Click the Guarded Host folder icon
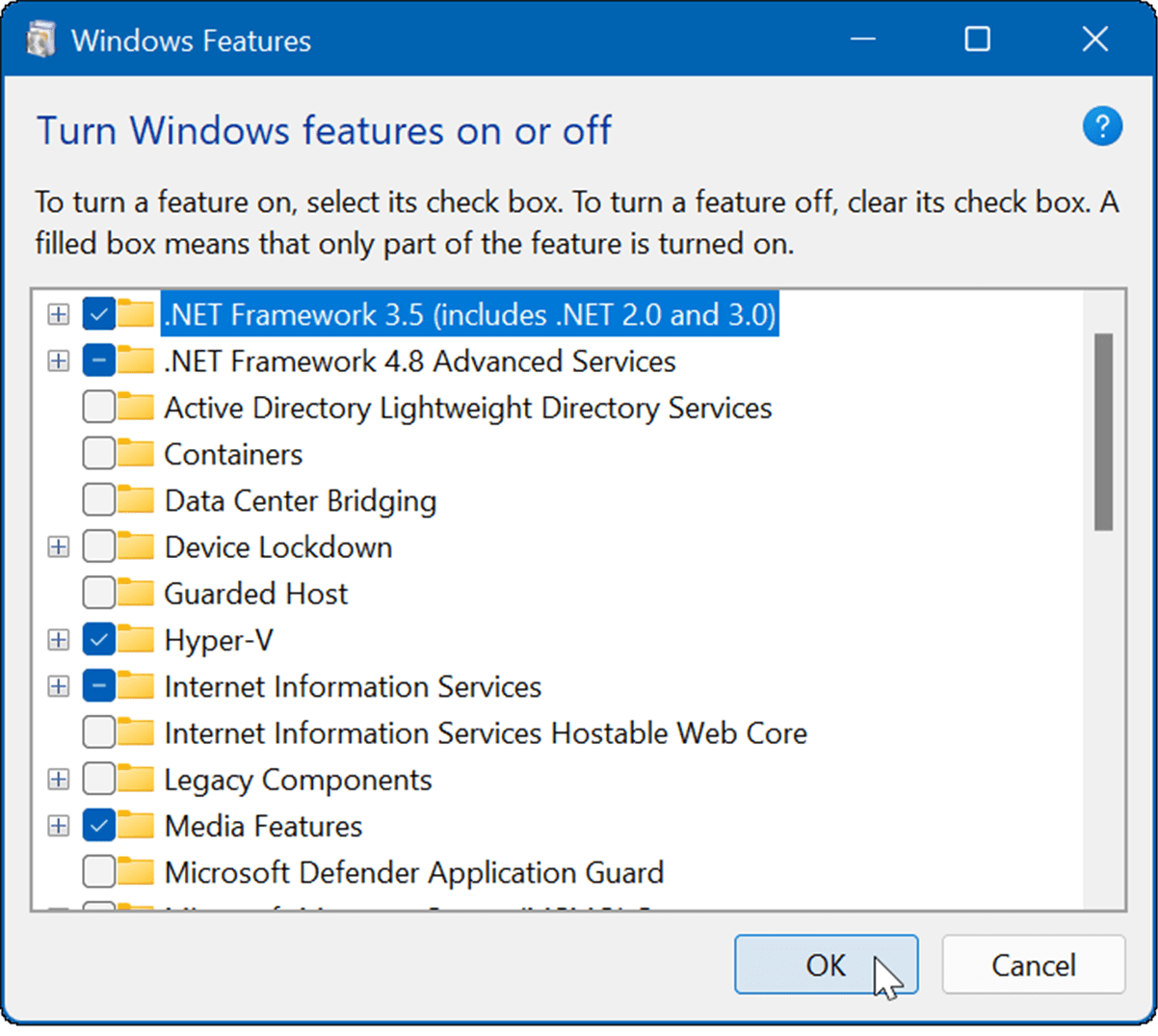Image resolution: width=1158 pixels, height=1036 pixels. [x=136, y=594]
